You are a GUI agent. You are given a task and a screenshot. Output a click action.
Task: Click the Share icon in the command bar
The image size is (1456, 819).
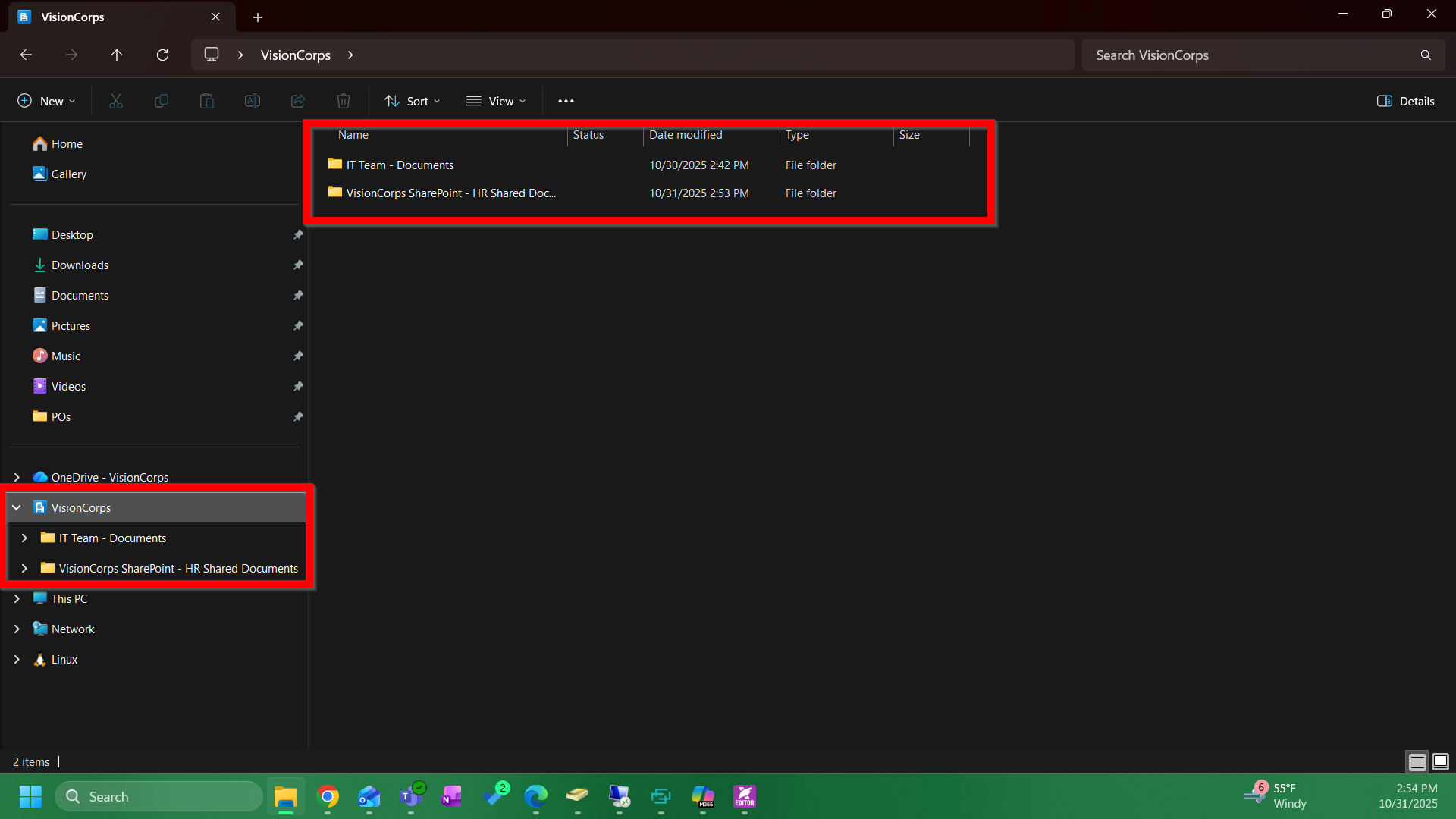tap(297, 100)
